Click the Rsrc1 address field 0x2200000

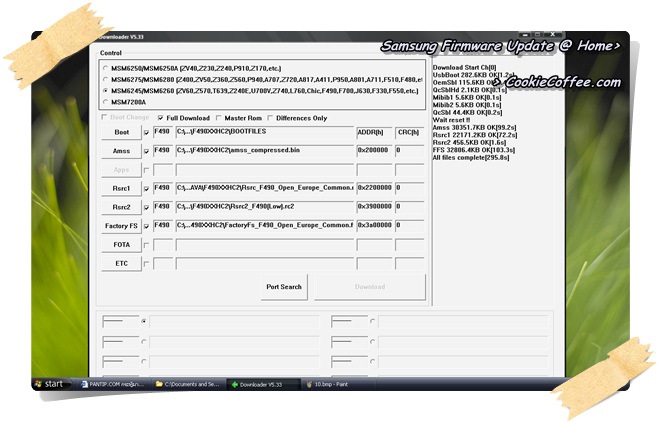(x=374, y=188)
